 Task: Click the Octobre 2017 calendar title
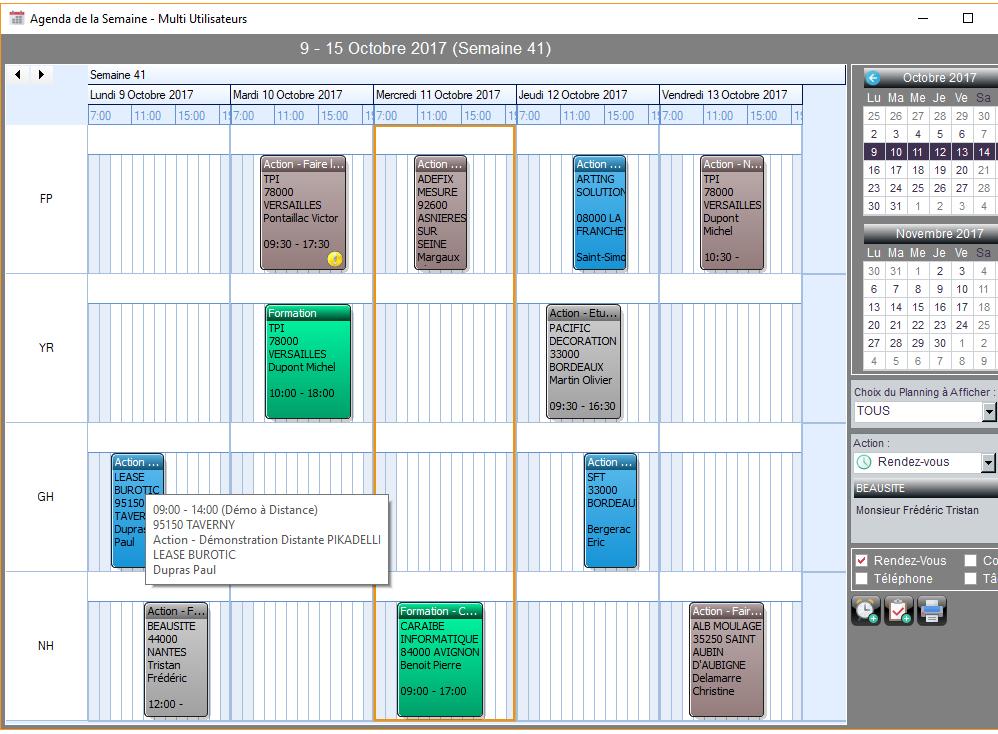pos(939,78)
